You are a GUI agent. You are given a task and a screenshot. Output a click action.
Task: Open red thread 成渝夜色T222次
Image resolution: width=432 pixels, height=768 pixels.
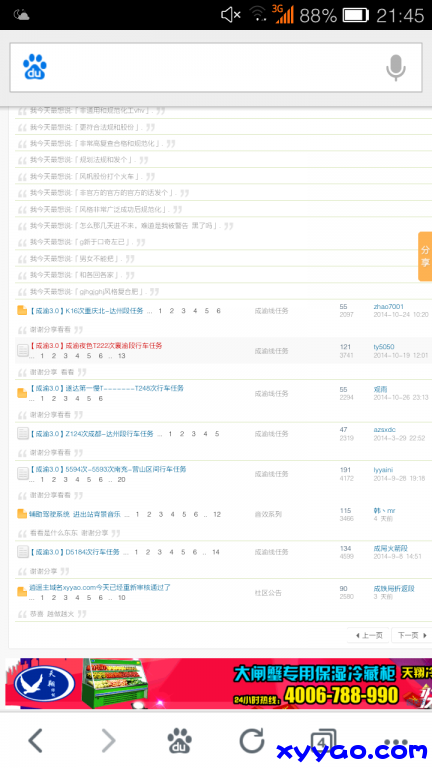(x=96, y=346)
